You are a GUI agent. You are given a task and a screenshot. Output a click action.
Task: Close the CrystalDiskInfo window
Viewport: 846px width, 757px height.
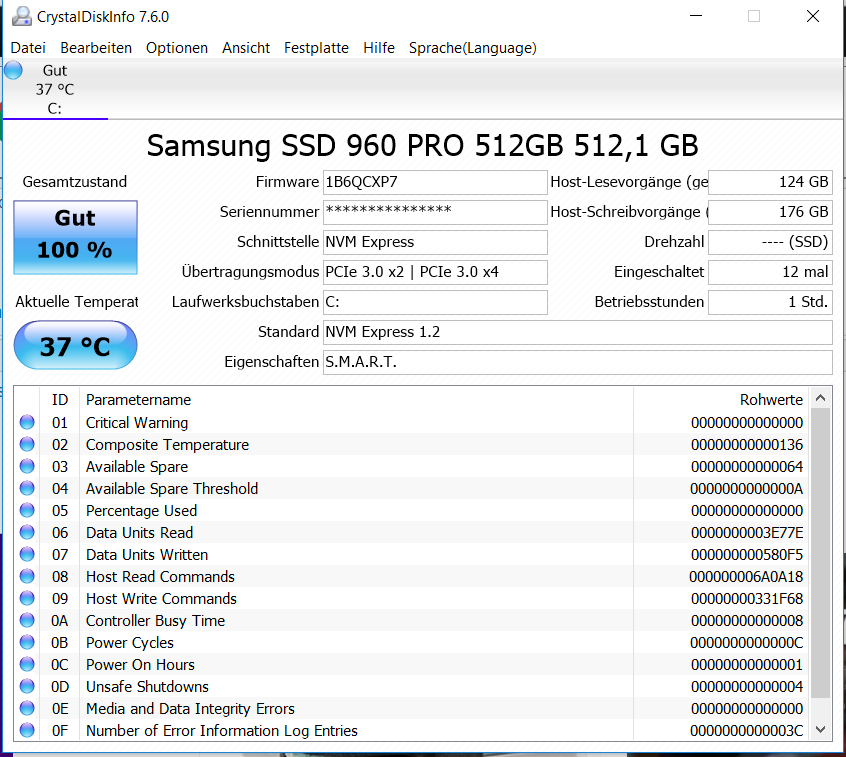[813, 16]
